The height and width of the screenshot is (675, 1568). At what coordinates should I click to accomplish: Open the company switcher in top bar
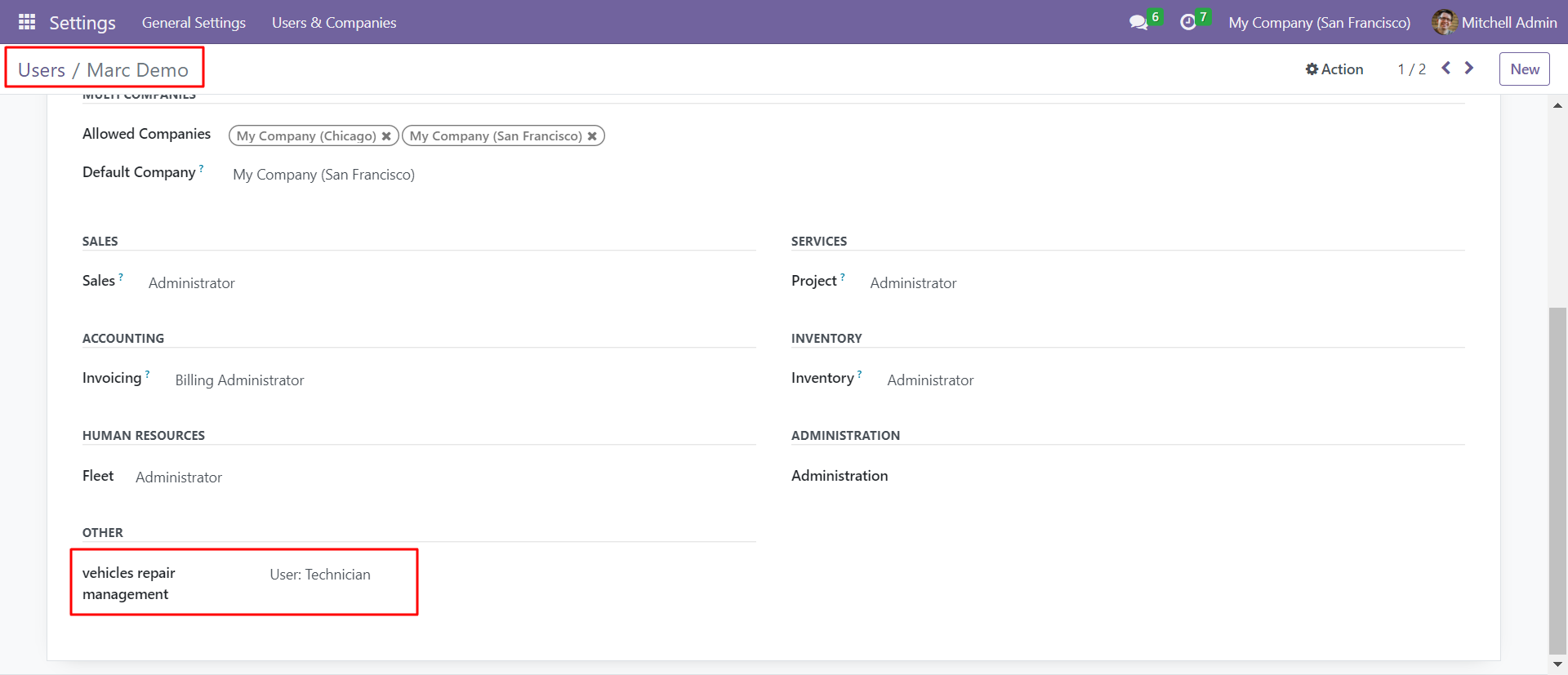1319,23
